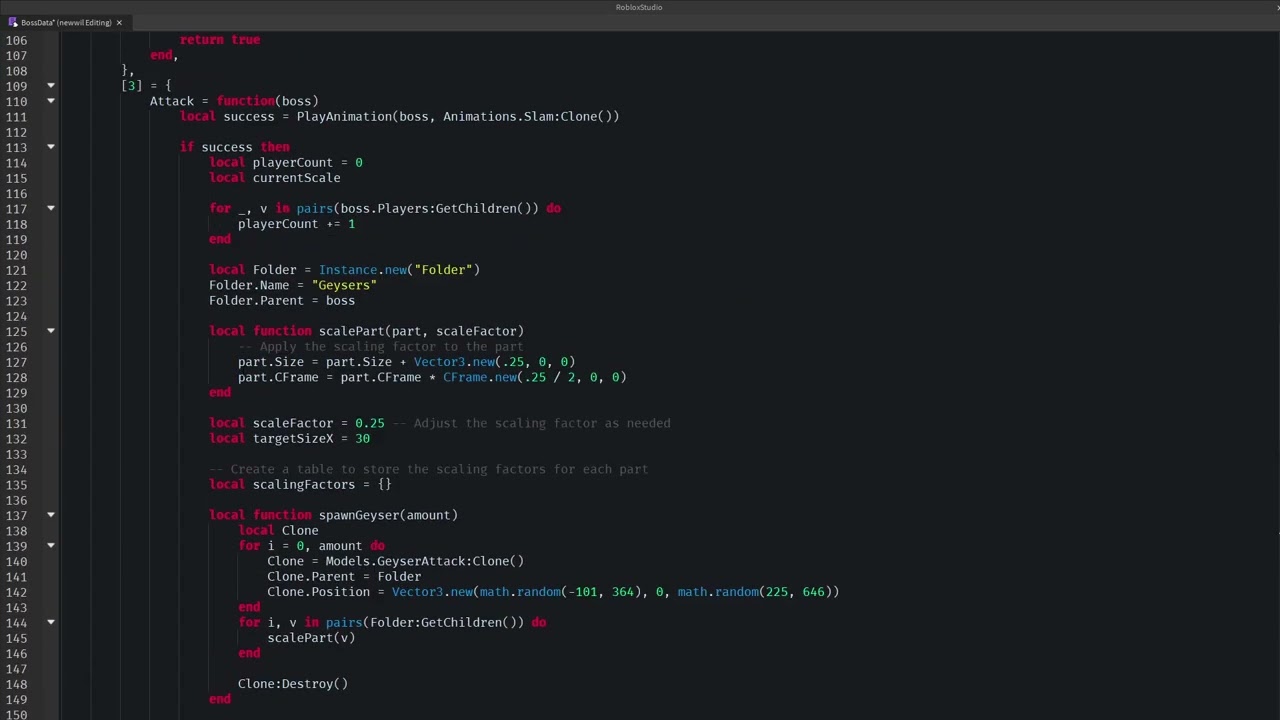The image size is (1280, 720).
Task: Collapse the scalePart function definition
Action: [51, 331]
